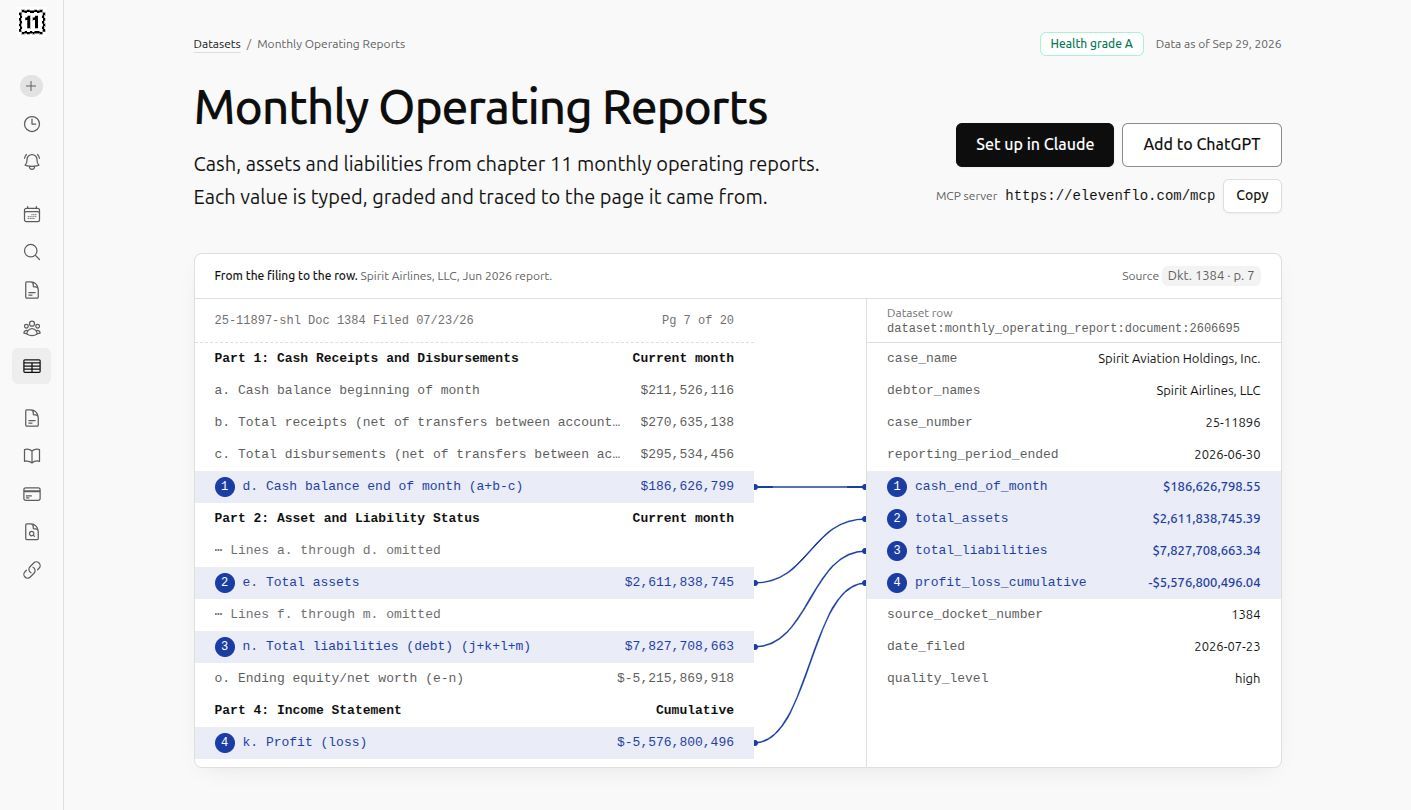Click the "cash_end_of_month" dataset field
1411x810 pixels.
1074,487
